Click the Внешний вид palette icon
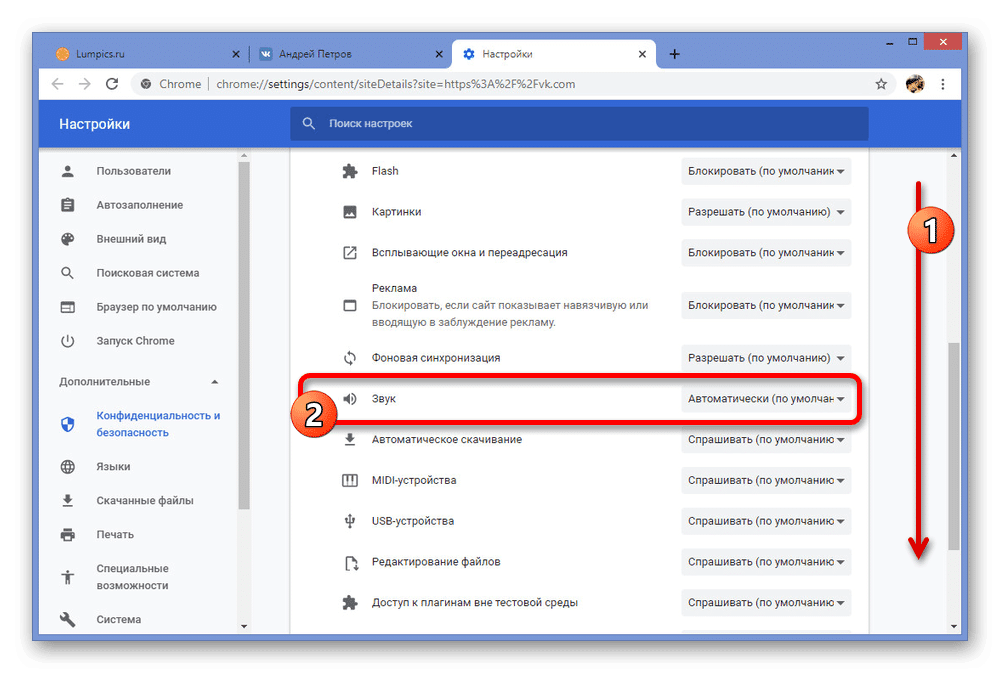This screenshot has height=673, width=1000. coord(68,239)
